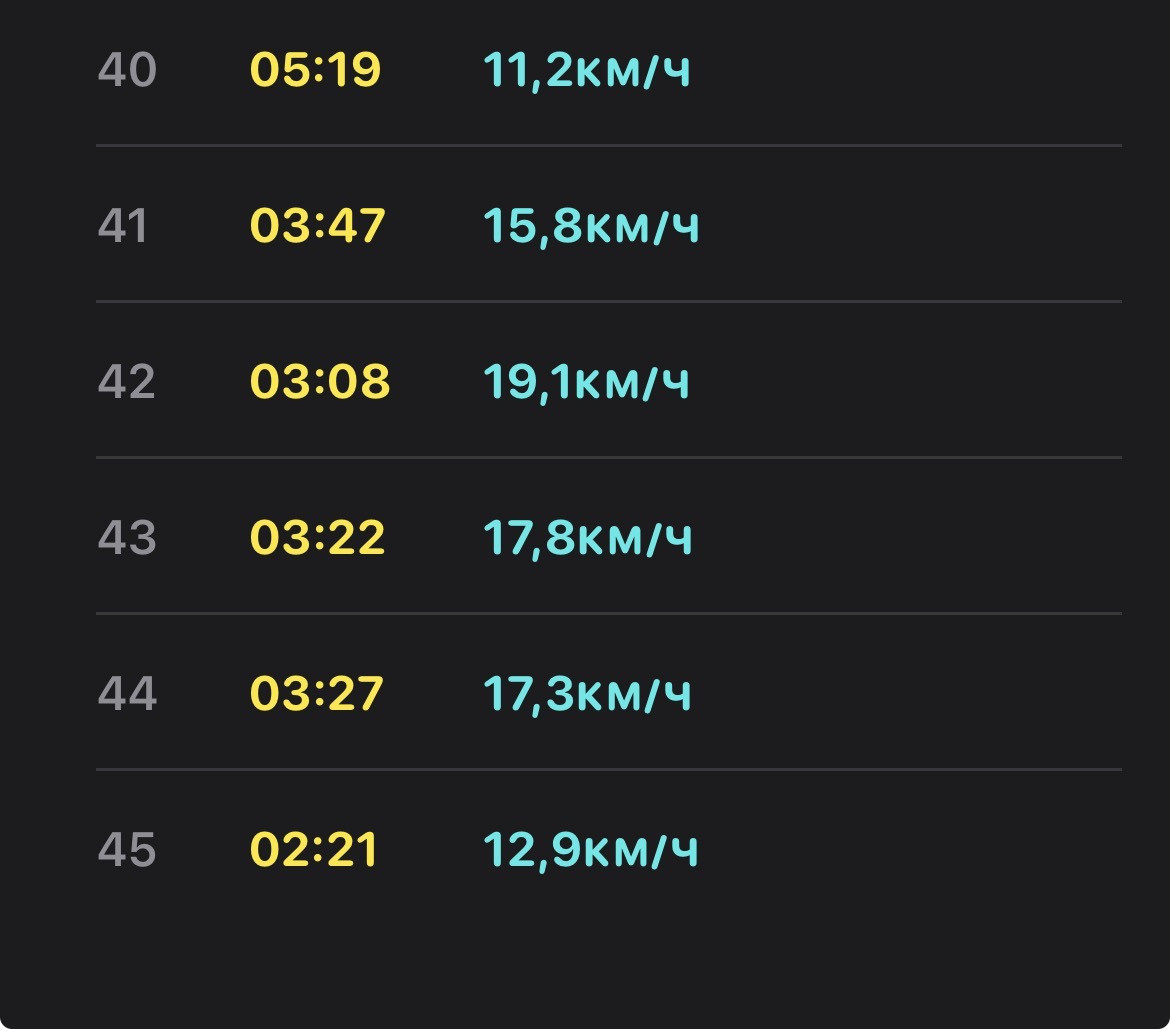Select split number 45
The height and width of the screenshot is (1029, 1170).
[x=127, y=850]
